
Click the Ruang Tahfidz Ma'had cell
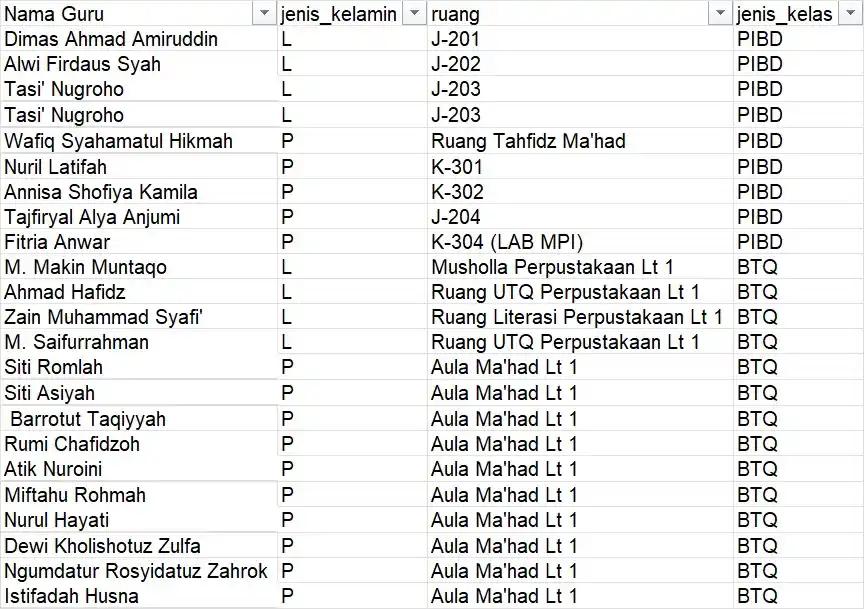pos(580,141)
